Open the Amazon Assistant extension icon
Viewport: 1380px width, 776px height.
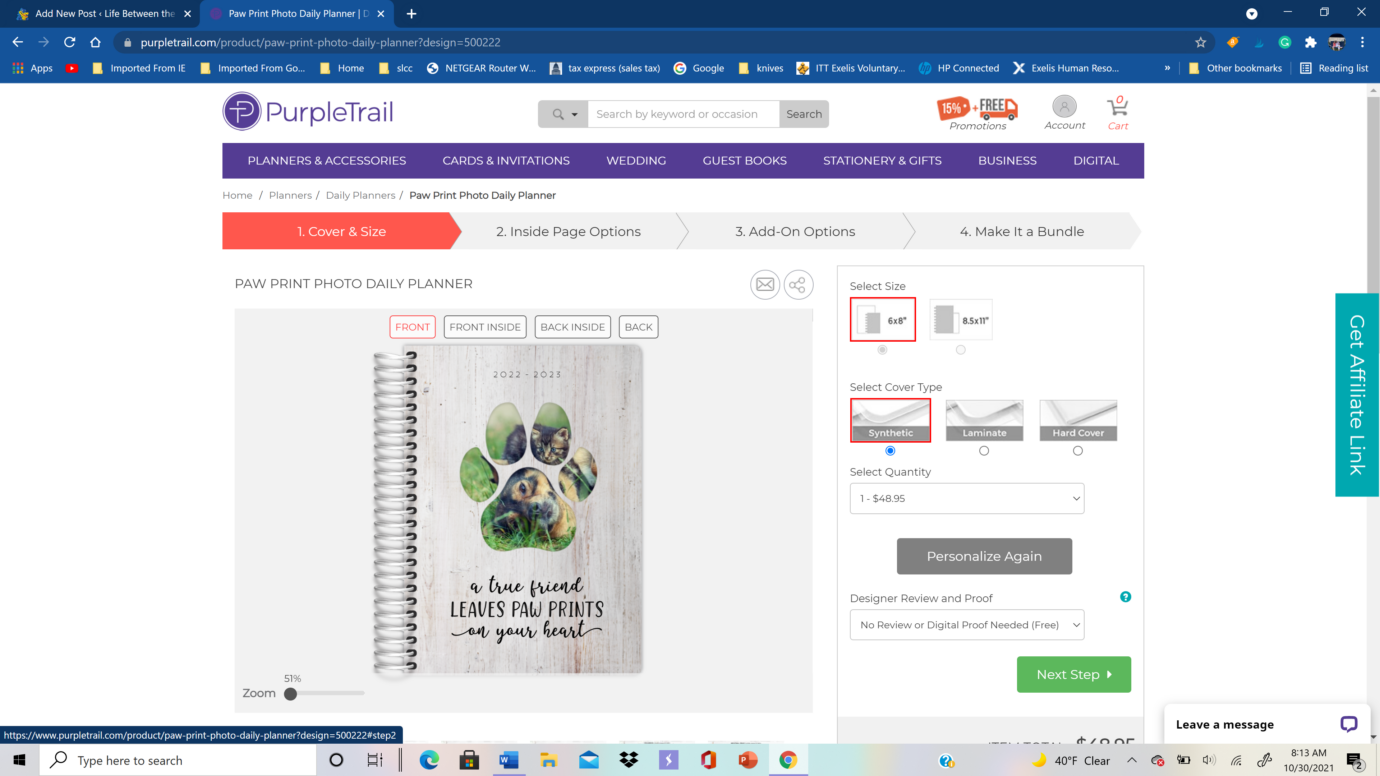point(1233,42)
